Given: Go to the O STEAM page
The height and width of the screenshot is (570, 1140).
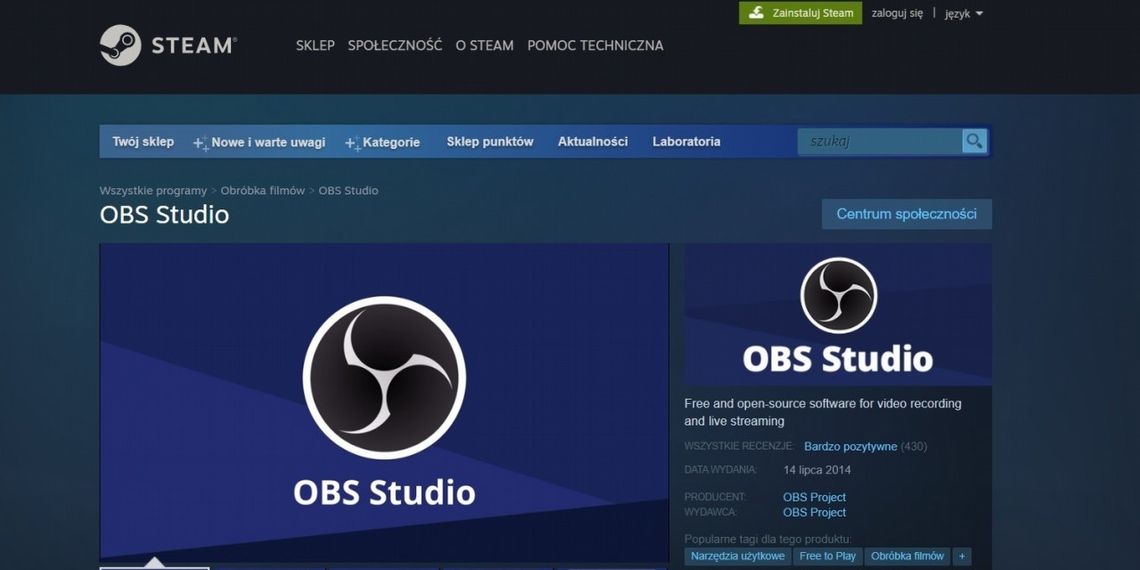Looking at the screenshot, I should coord(484,45).
